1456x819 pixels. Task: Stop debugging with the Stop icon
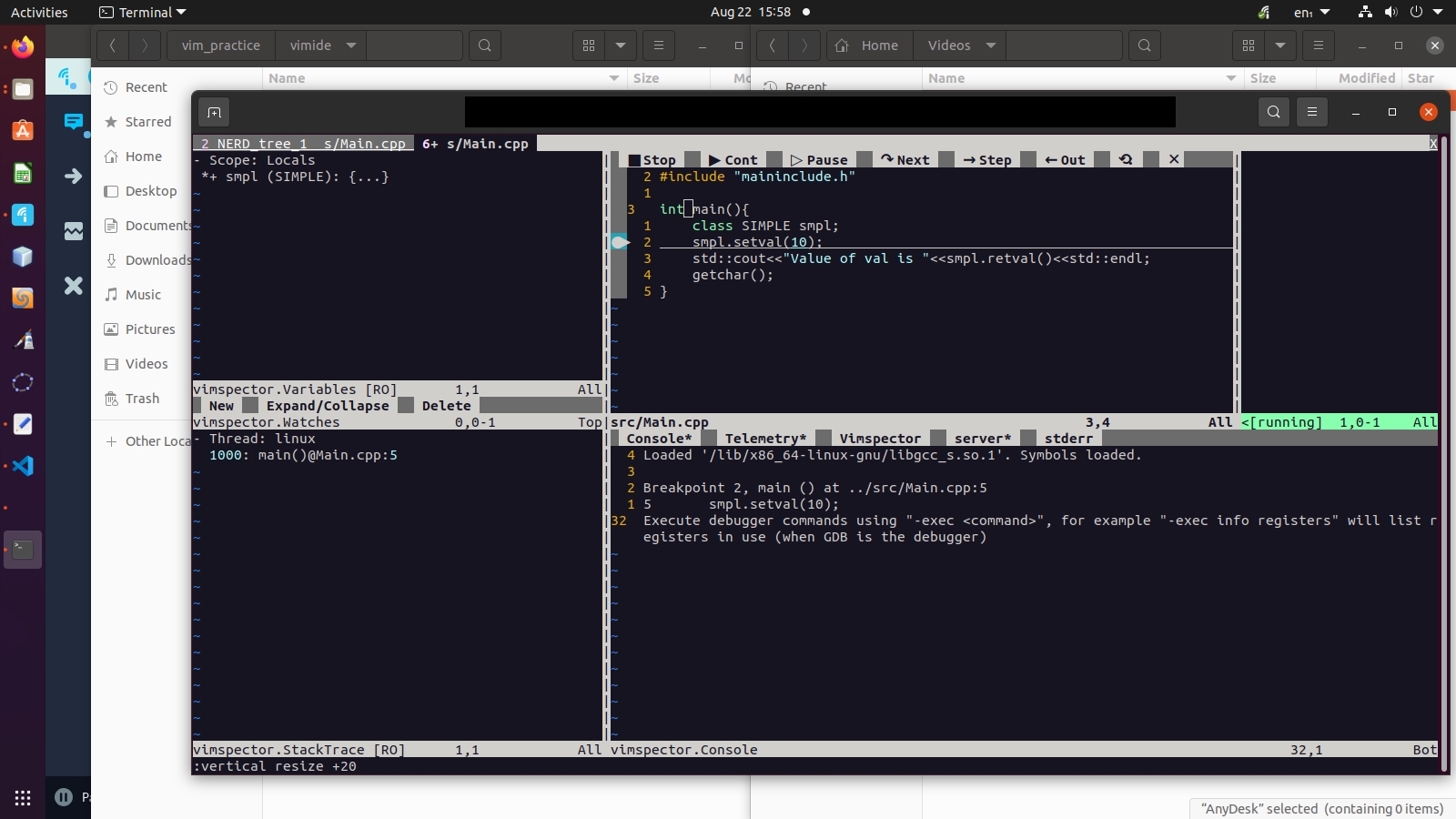[653, 159]
